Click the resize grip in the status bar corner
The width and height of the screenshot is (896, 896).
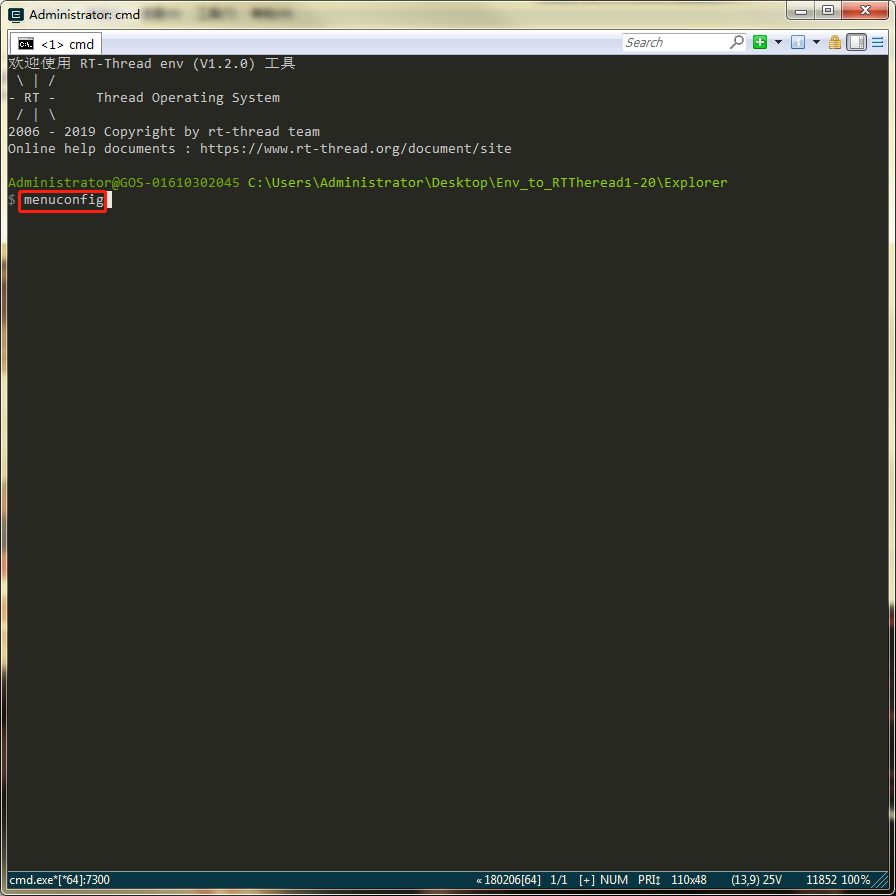pos(881,881)
